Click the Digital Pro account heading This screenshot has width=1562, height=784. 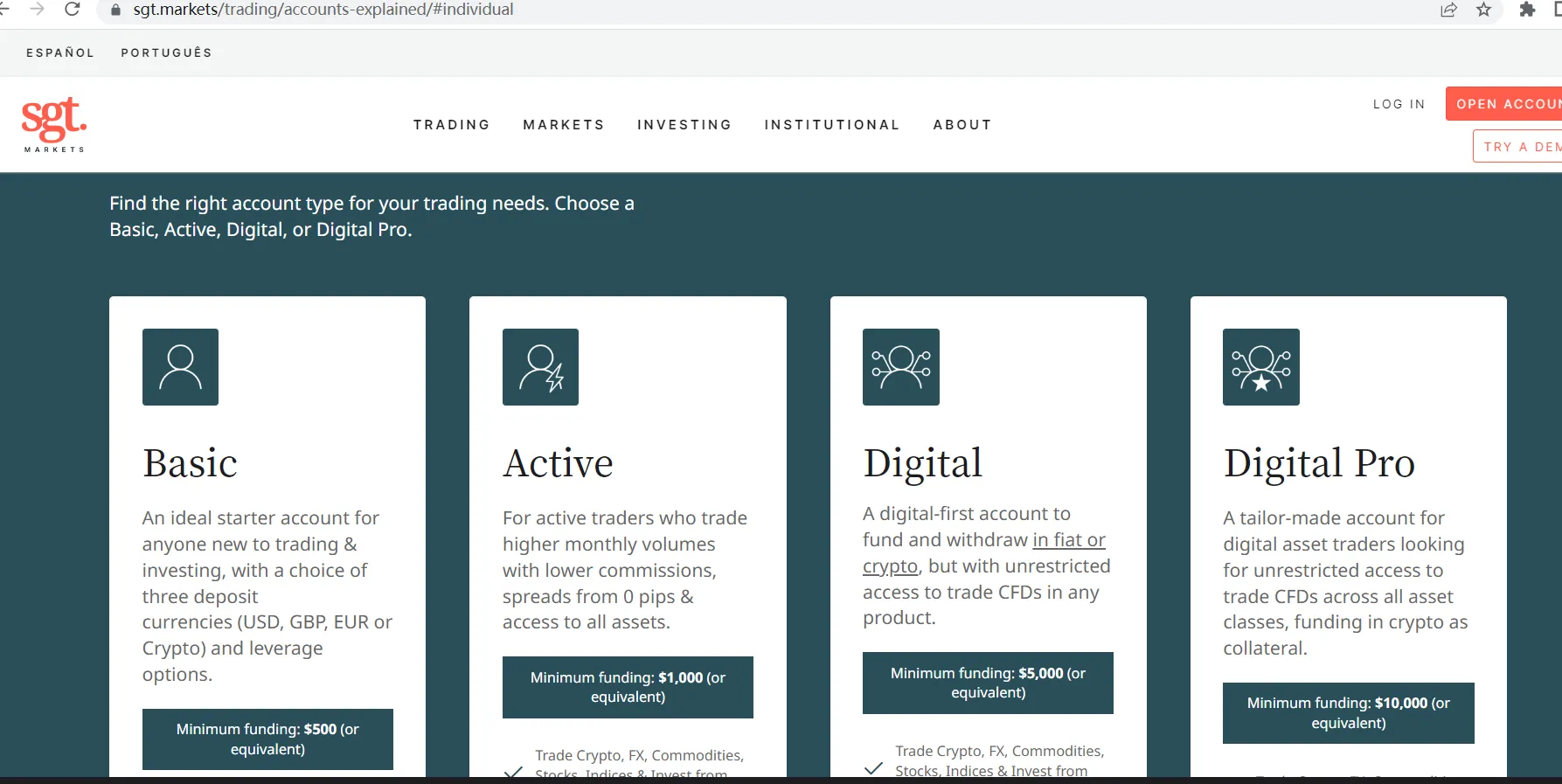(x=1320, y=463)
